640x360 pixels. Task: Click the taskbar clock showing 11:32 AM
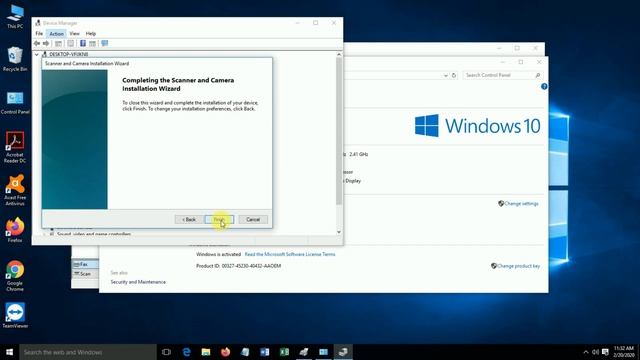(624, 351)
